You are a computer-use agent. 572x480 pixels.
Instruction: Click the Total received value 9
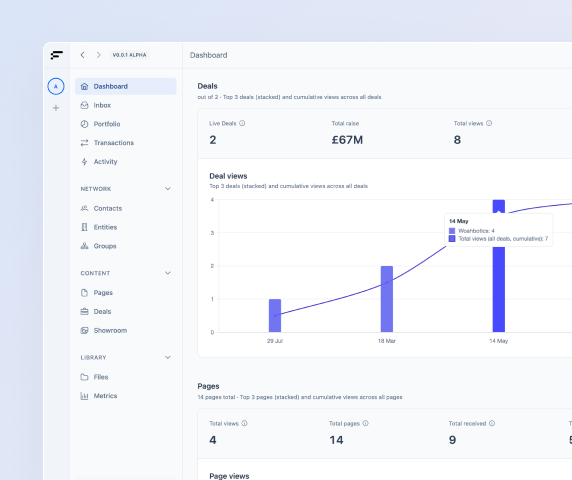452,440
